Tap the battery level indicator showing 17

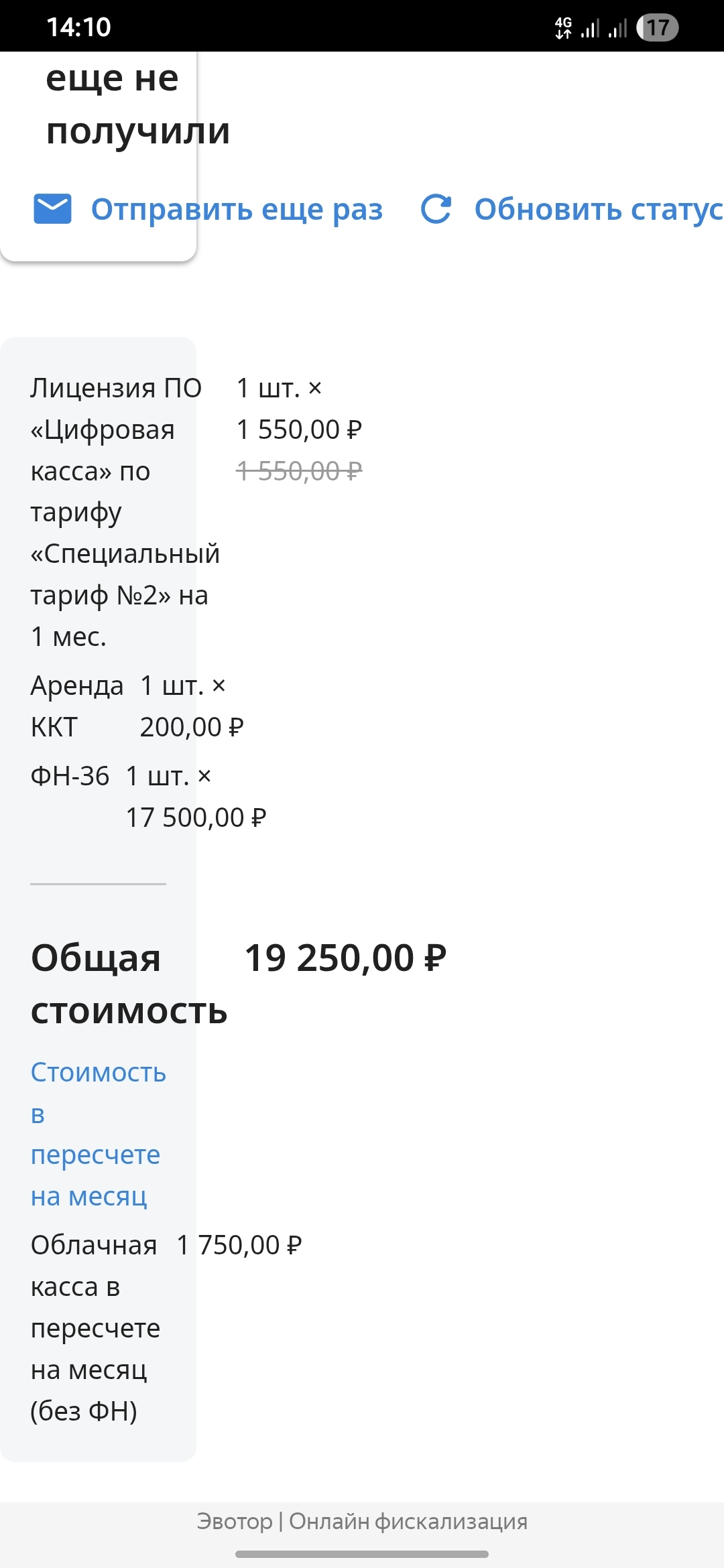click(657, 27)
